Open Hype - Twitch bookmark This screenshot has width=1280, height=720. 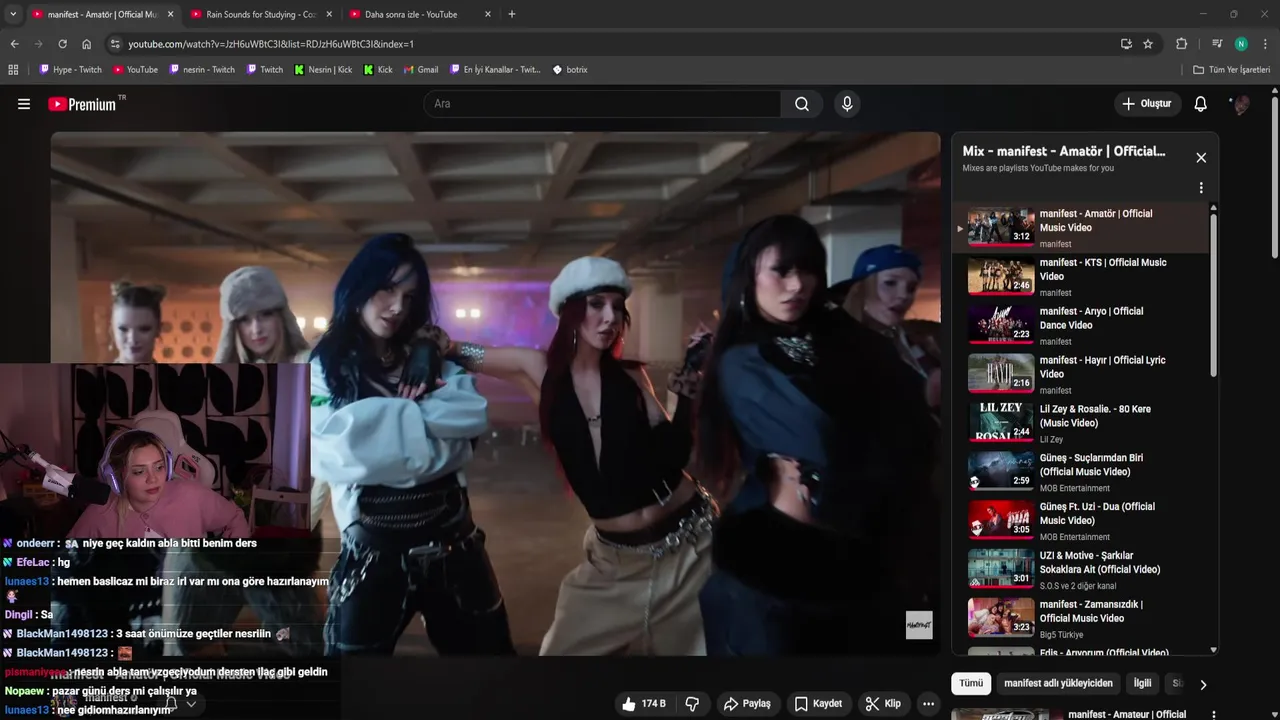click(70, 70)
